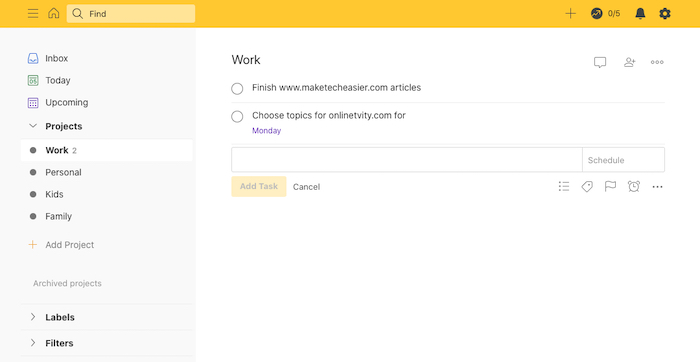Toggle the hamburger menu sidebar
The image size is (700, 362).
[33, 13]
